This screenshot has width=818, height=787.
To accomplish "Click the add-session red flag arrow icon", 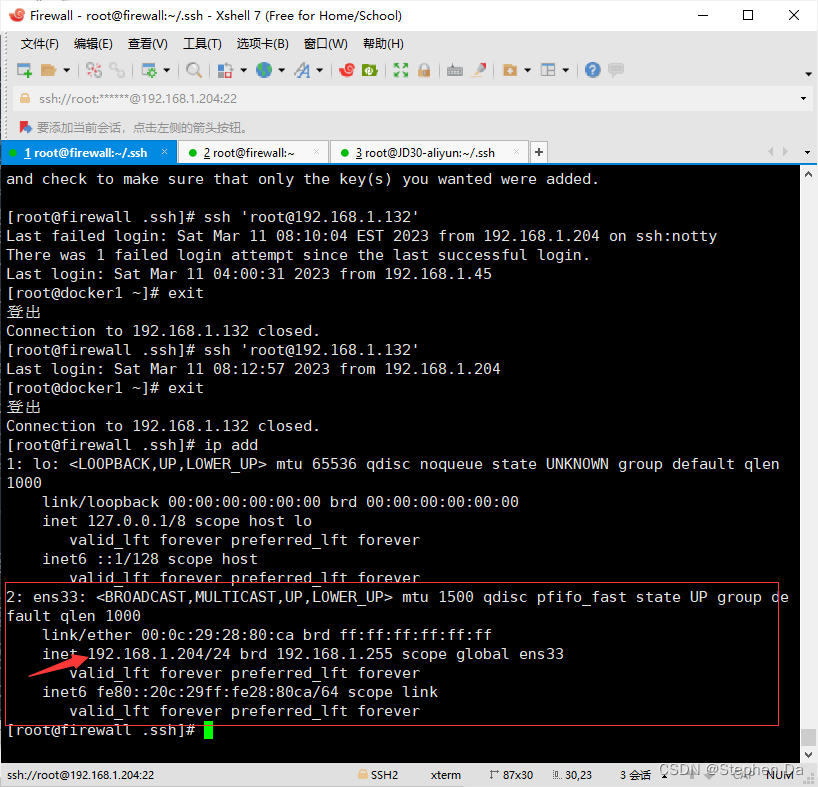I will tap(25, 127).
